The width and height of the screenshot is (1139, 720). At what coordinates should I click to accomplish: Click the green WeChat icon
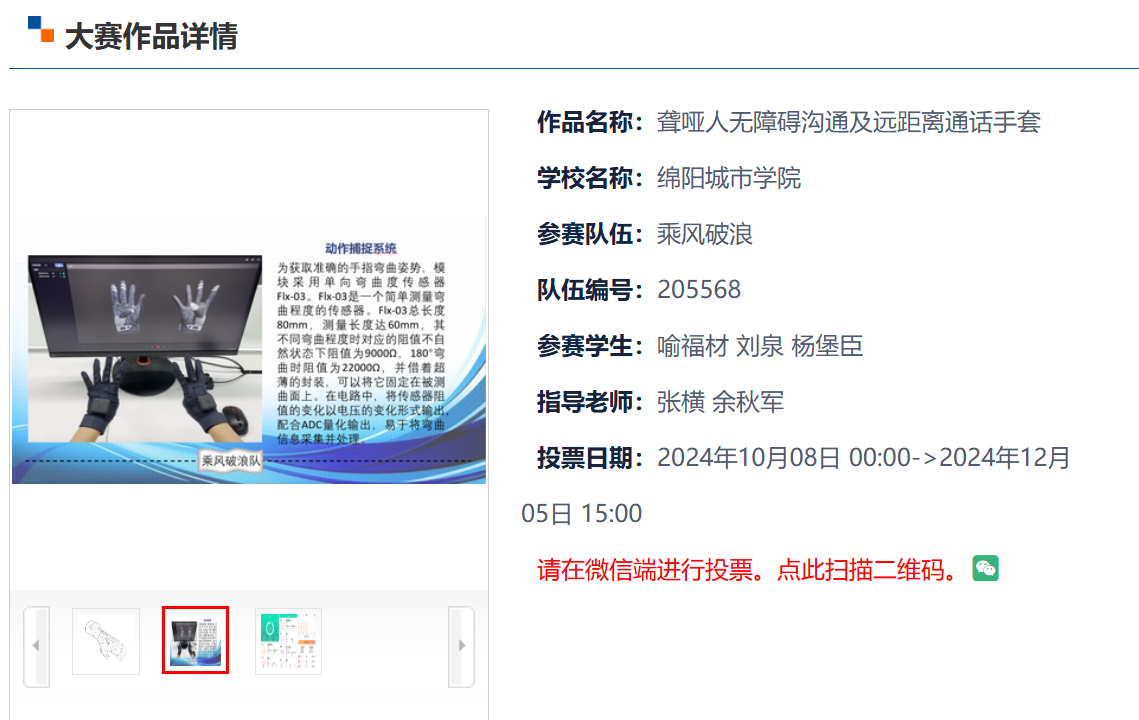coord(985,569)
